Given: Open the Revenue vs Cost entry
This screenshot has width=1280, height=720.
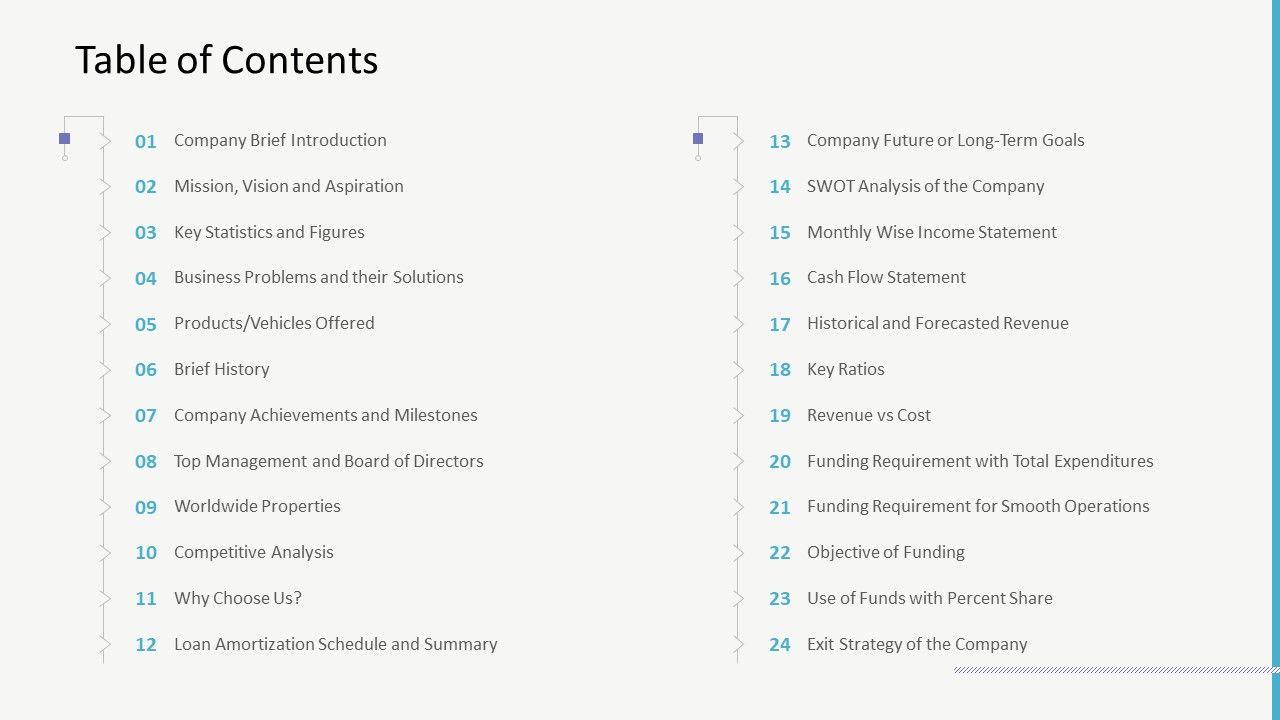Looking at the screenshot, I should point(868,415).
